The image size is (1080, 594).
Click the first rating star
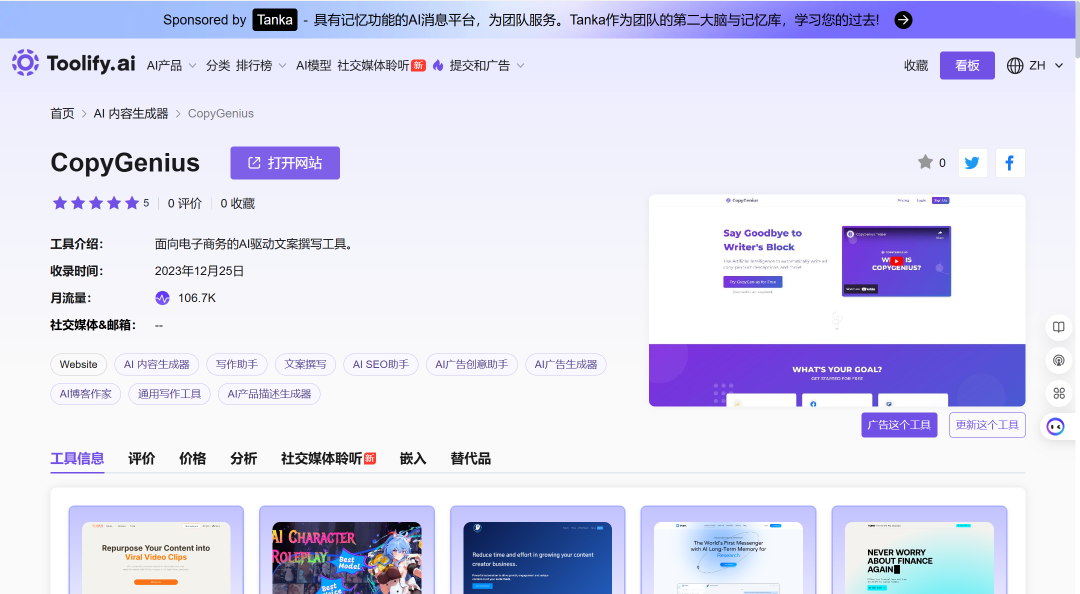pyautogui.click(x=60, y=203)
